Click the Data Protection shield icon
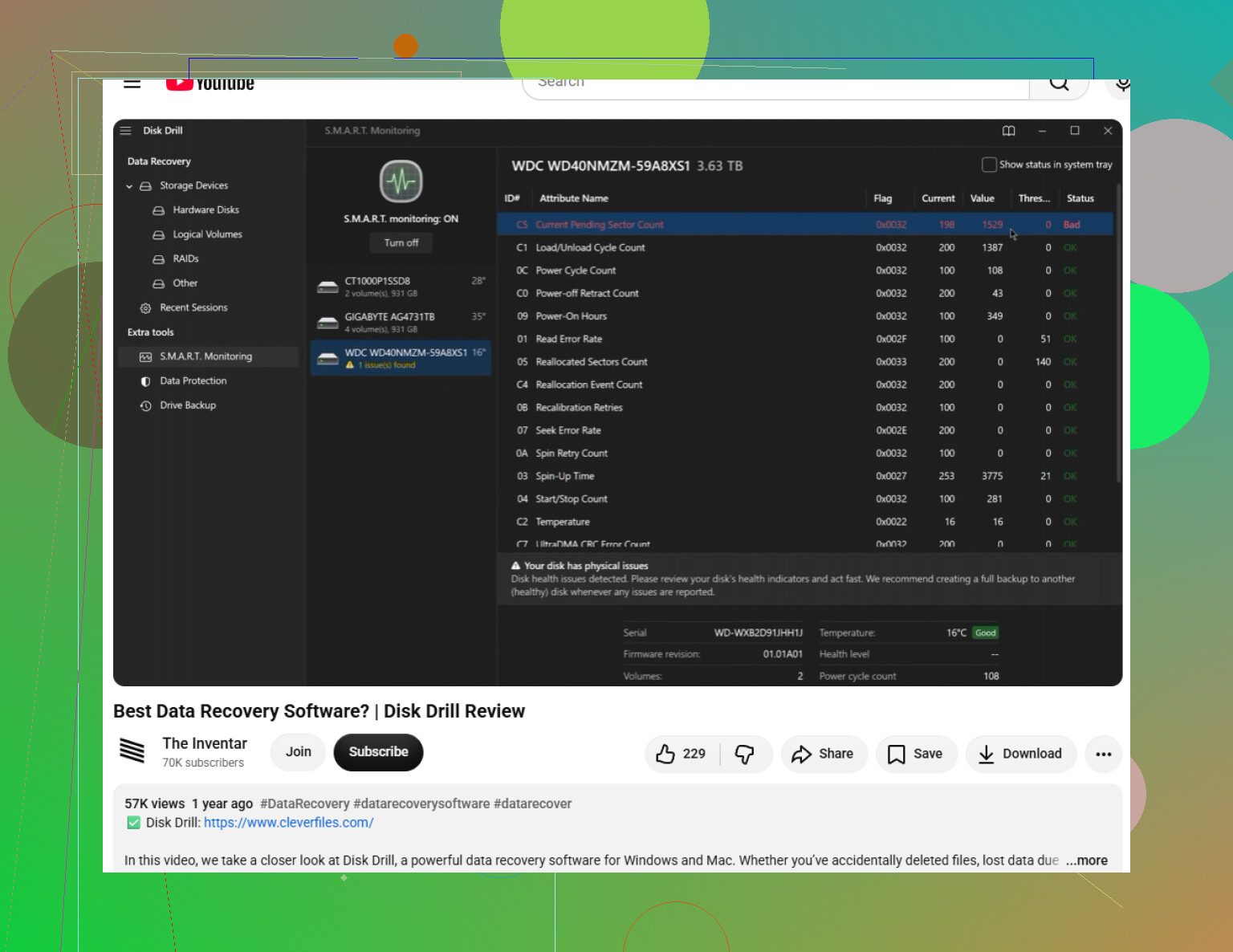The height and width of the screenshot is (952, 1233). (145, 381)
